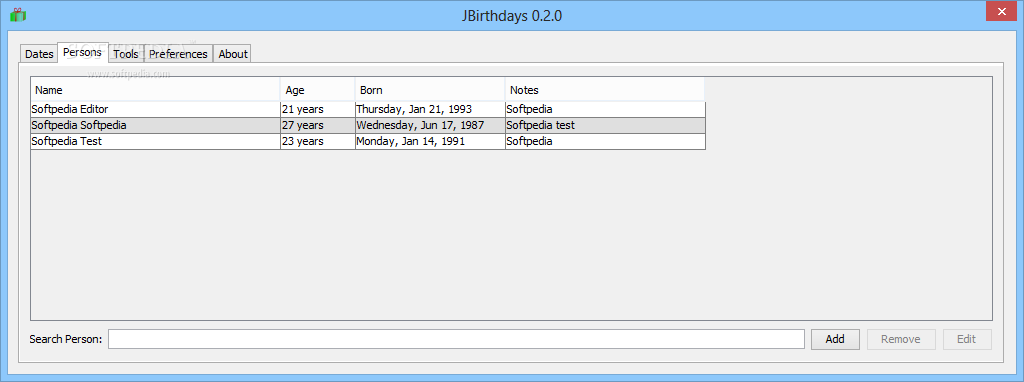Open the Tools tab
This screenshot has height=382, width=1024.
pos(125,54)
